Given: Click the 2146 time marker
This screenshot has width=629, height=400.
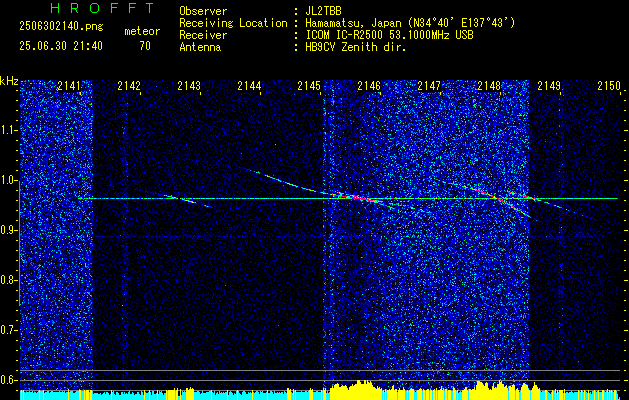Looking at the screenshot, I should [369, 85].
